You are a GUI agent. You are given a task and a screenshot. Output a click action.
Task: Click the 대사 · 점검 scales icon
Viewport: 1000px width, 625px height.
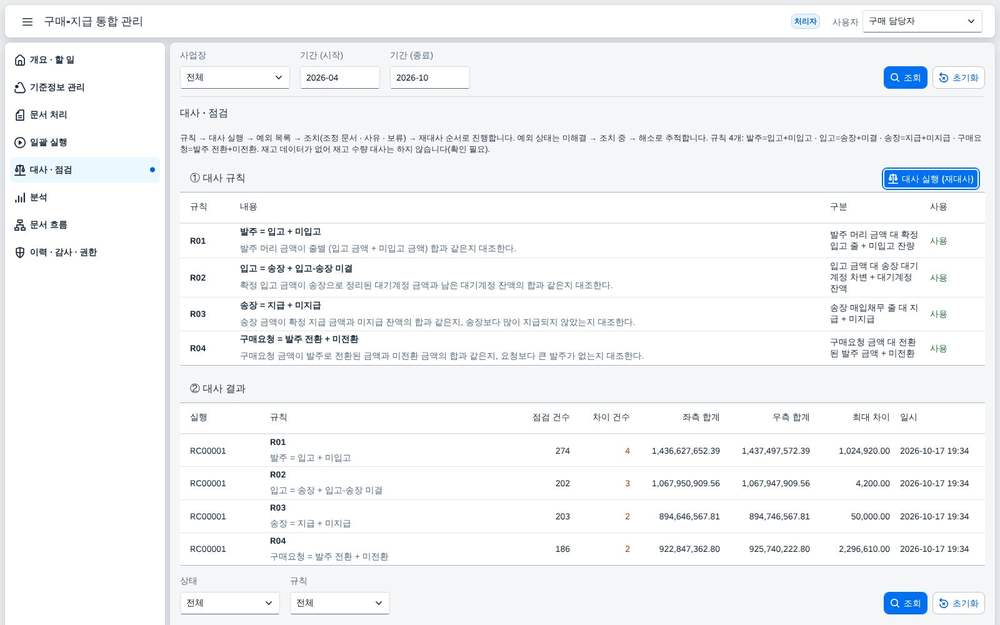point(20,170)
